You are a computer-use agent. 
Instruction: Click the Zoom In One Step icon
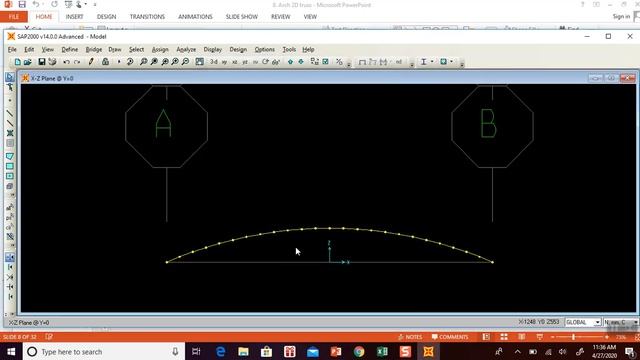(x=175, y=62)
